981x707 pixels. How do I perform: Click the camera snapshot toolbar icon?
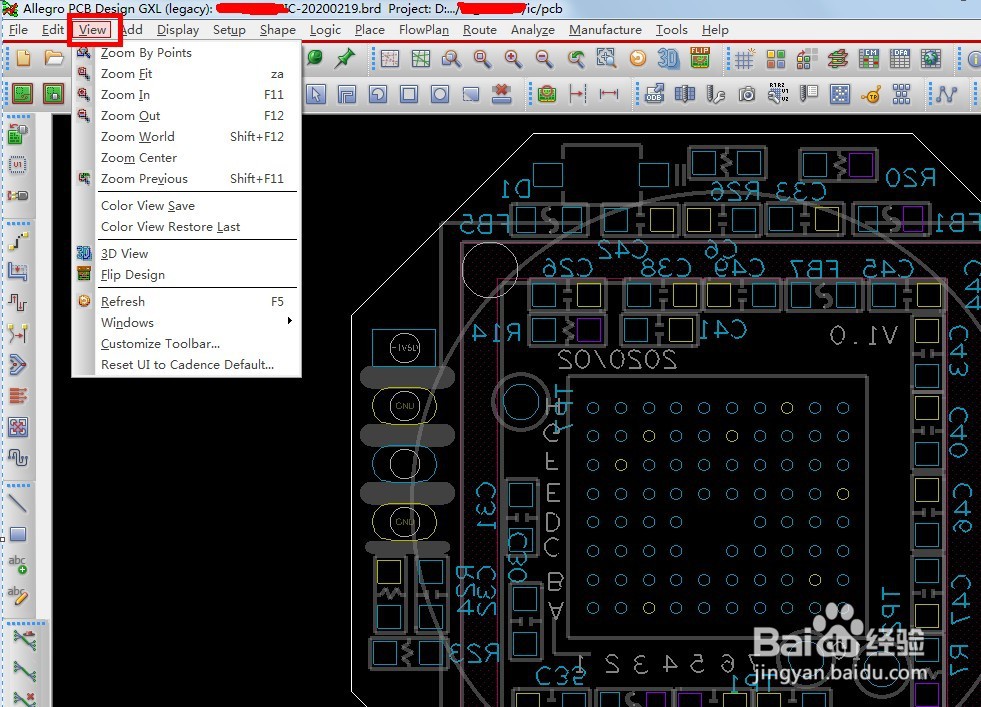click(747, 94)
